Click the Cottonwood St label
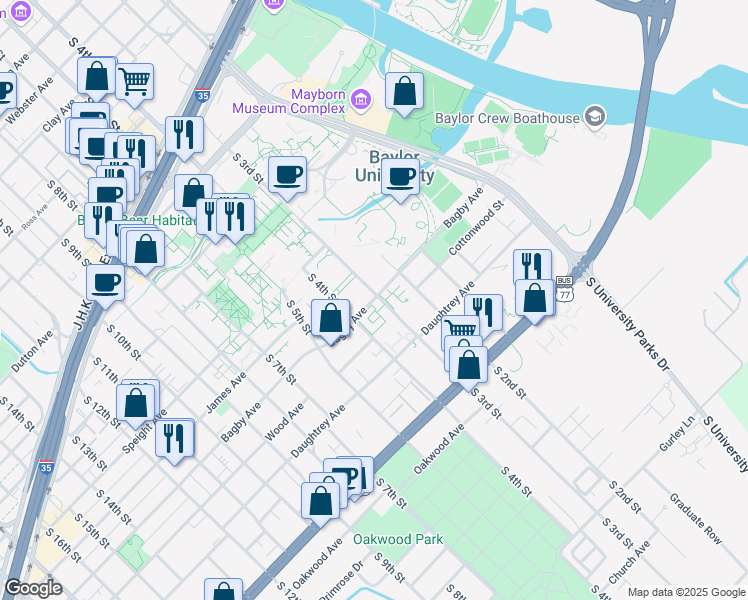The width and height of the screenshot is (748, 600). (x=476, y=228)
